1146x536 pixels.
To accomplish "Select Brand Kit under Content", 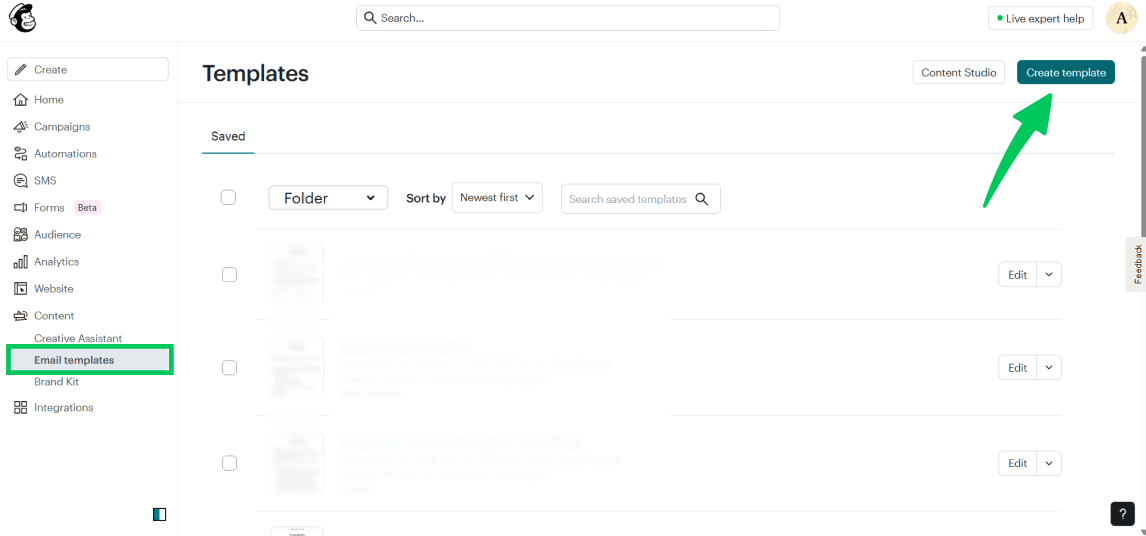I will coord(56,382).
